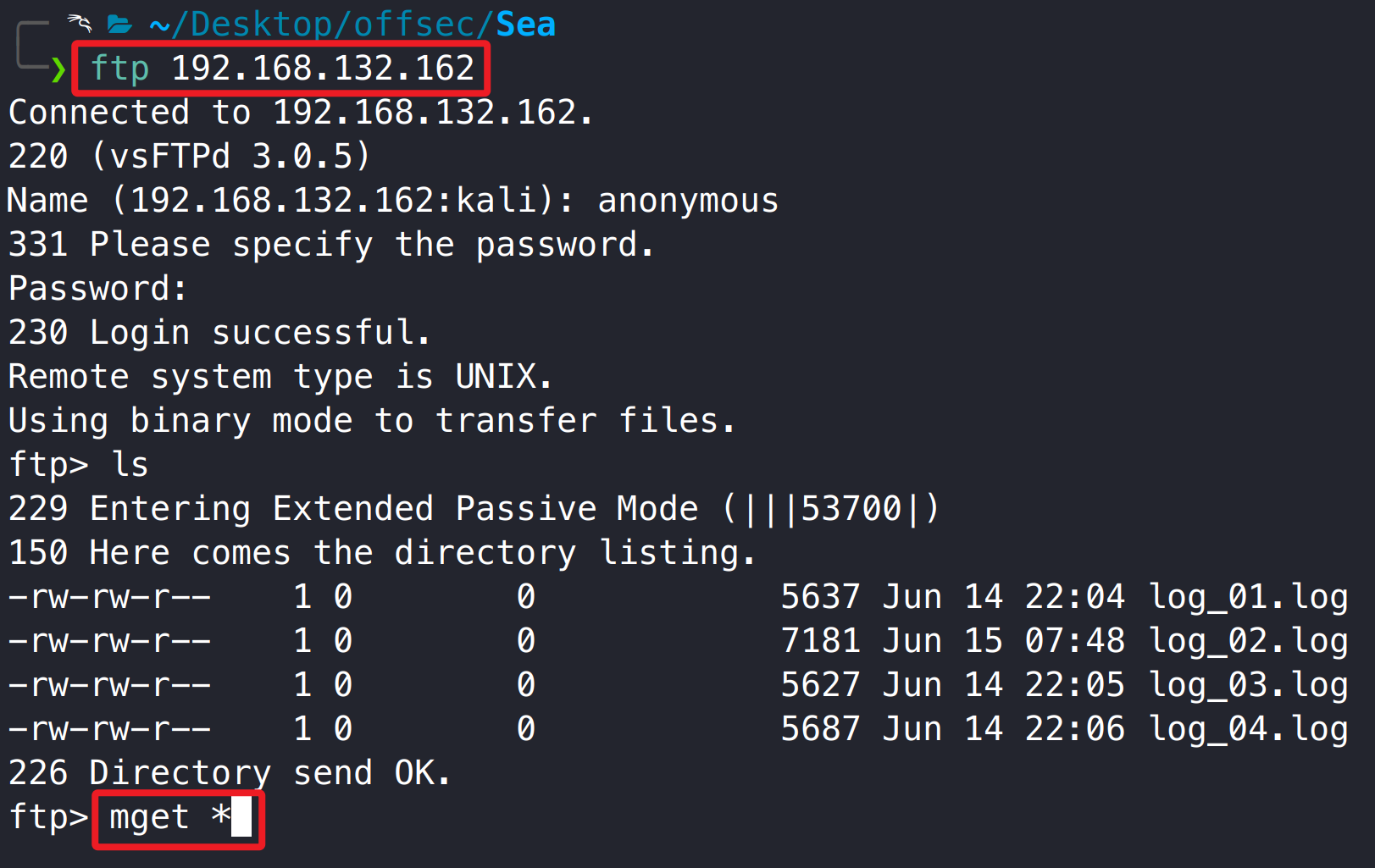Click the blue folder icon in prompt
1375x868 pixels.
pos(119,25)
